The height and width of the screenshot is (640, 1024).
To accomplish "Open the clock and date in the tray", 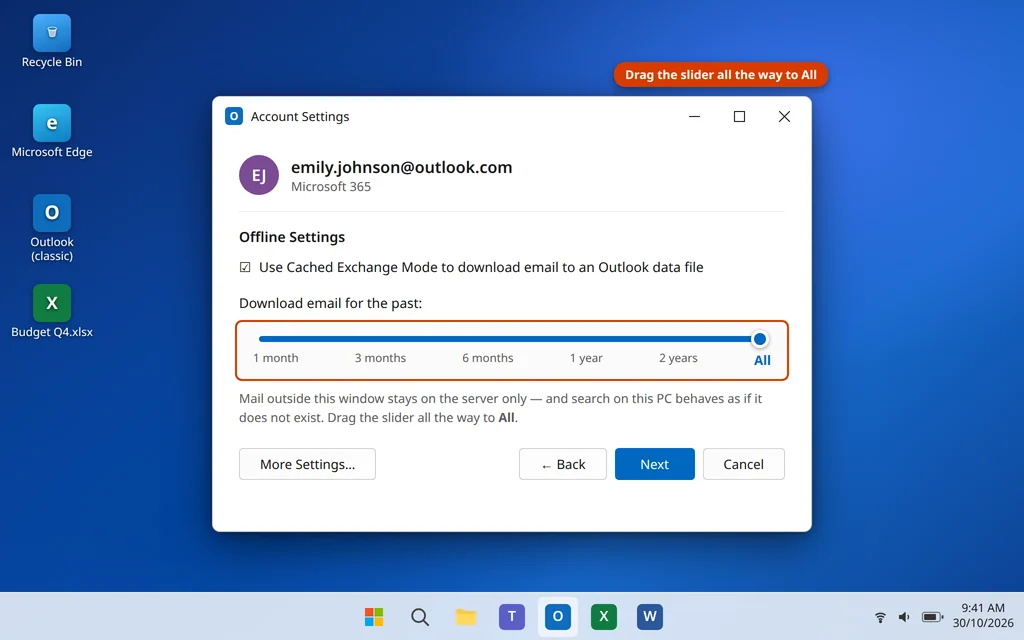I will 983,615.
